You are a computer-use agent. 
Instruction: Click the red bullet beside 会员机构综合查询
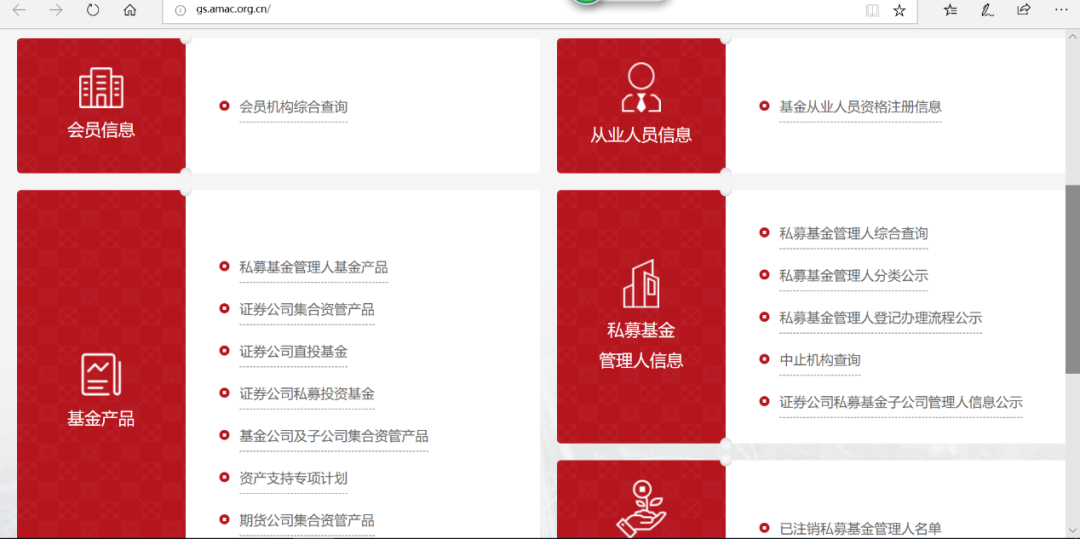click(x=224, y=106)
